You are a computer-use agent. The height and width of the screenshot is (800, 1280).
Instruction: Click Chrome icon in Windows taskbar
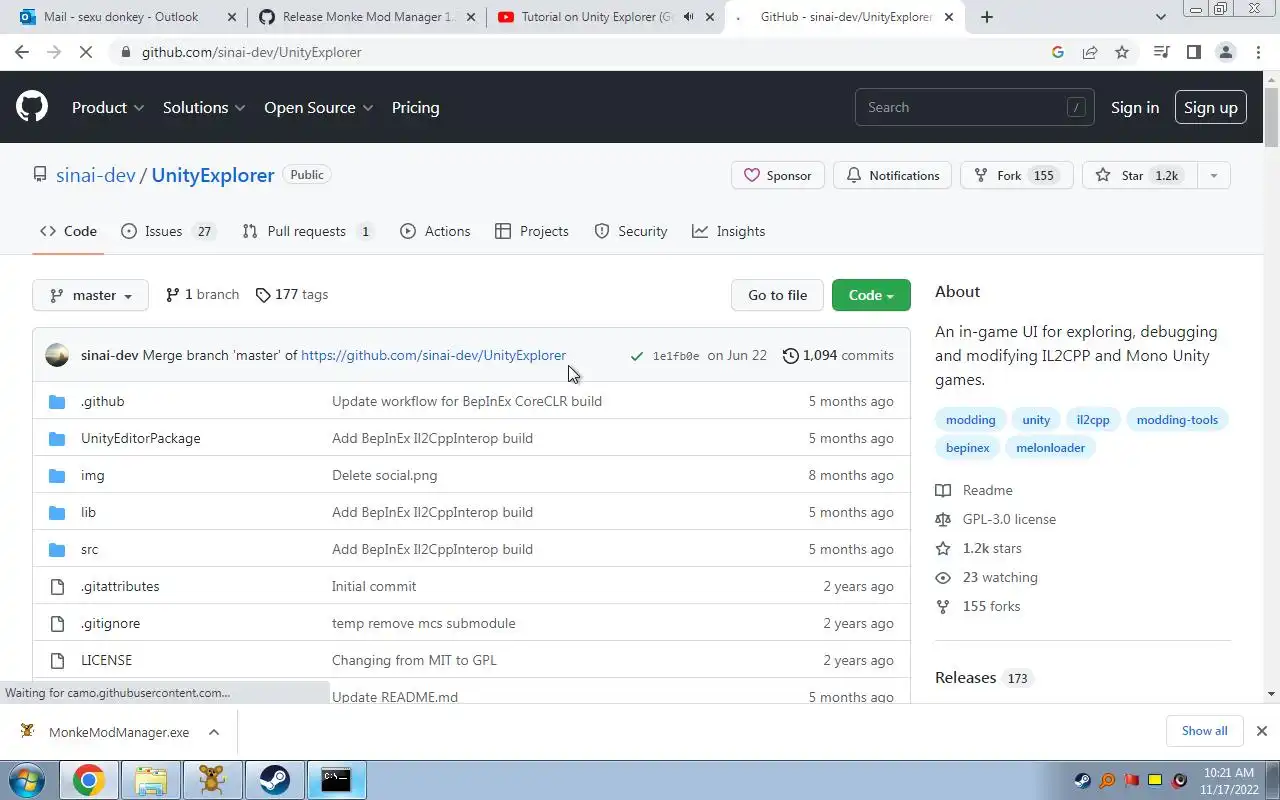coord(88,780)
